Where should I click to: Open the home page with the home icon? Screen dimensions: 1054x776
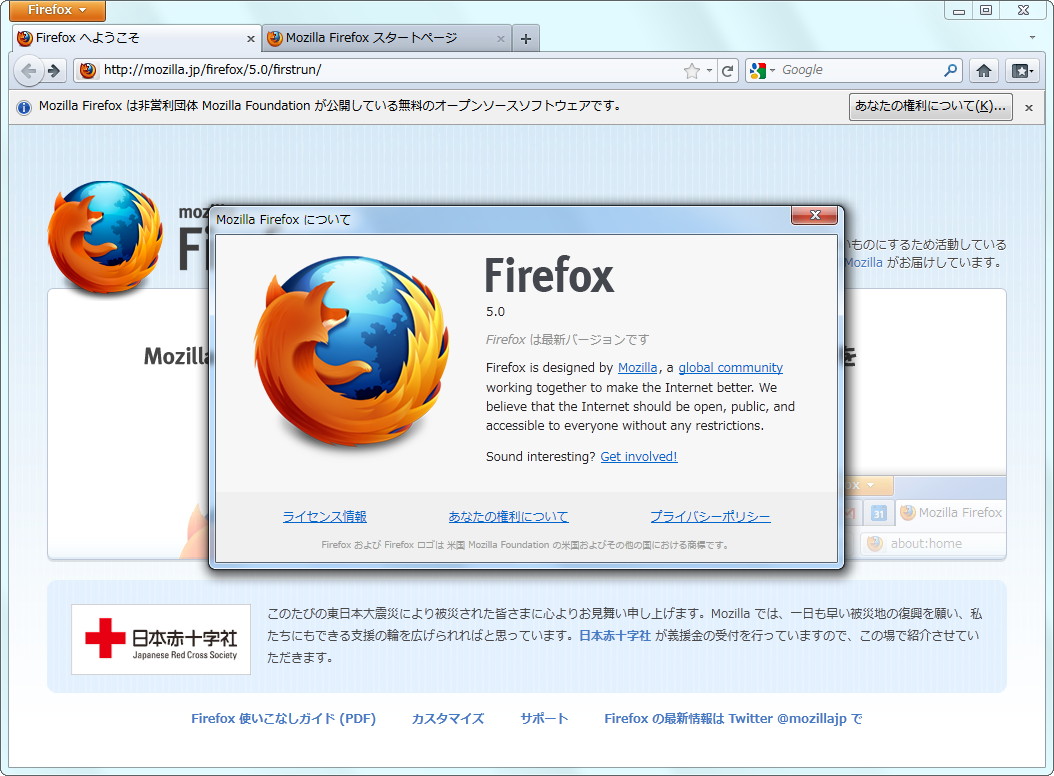pos(984,70)
